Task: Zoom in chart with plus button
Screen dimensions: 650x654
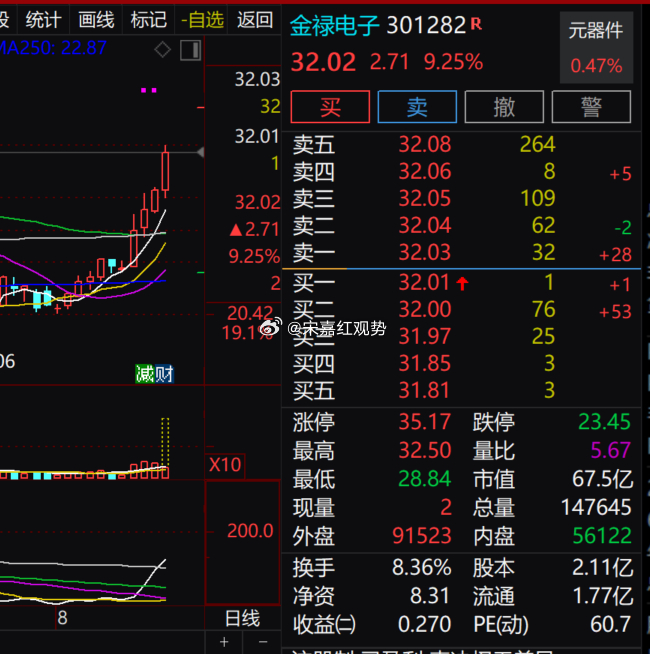Action: tap(224, 642)
